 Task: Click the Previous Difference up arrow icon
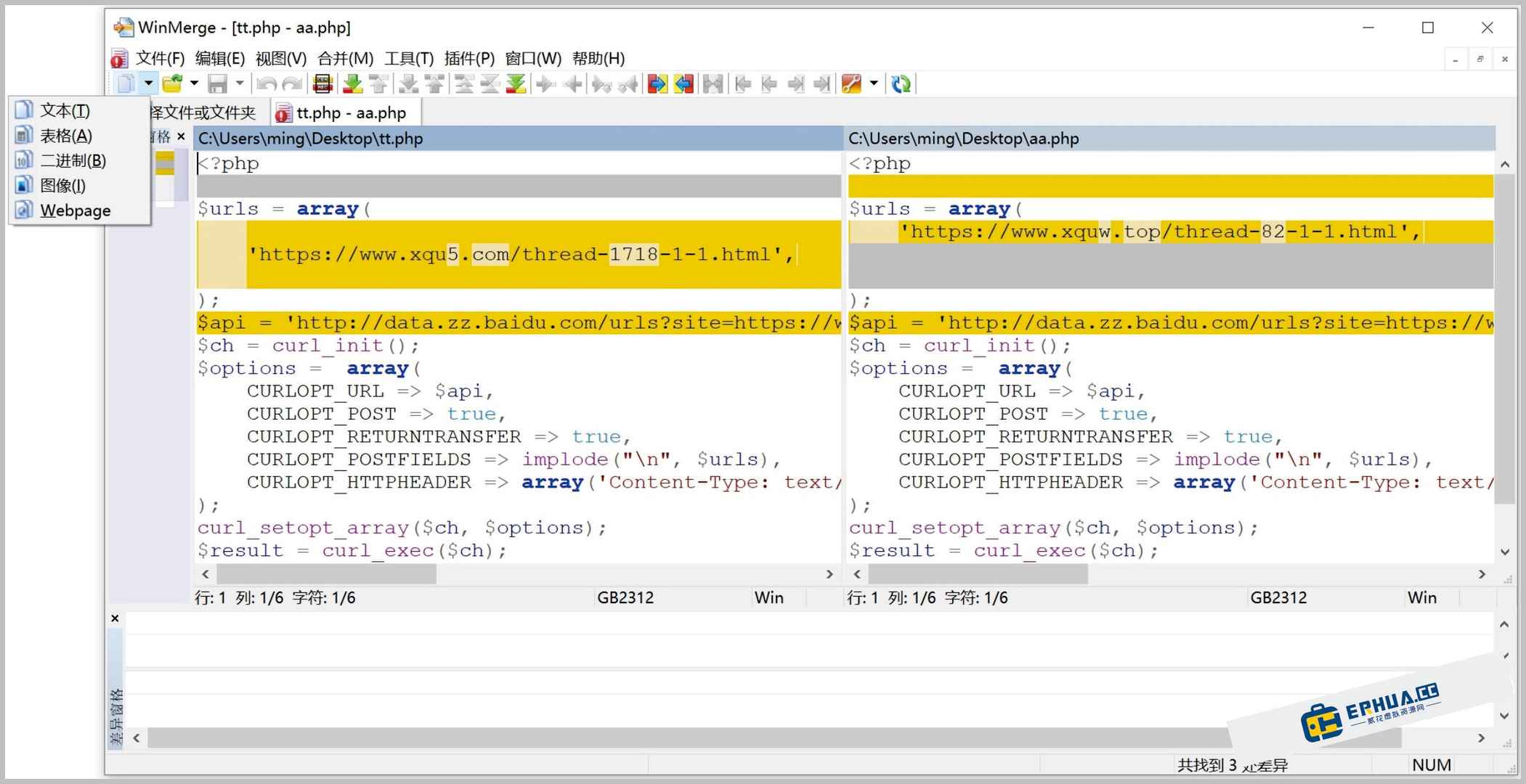point(378,84)
